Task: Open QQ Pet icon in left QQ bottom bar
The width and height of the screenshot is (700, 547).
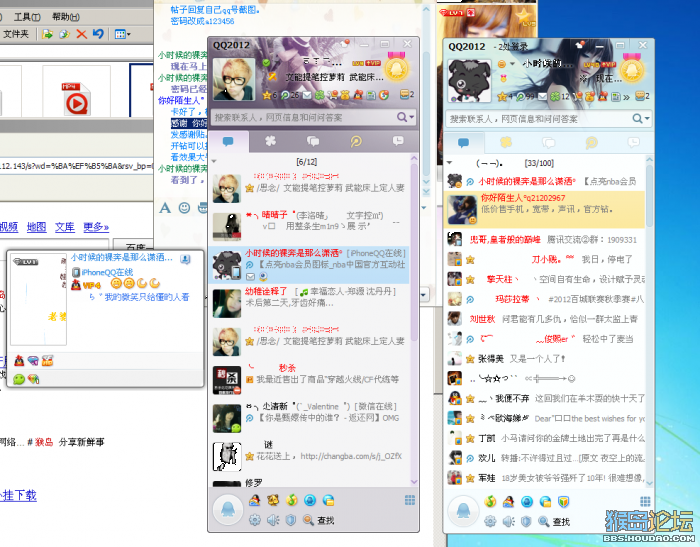Action: (x=273, y=500)
